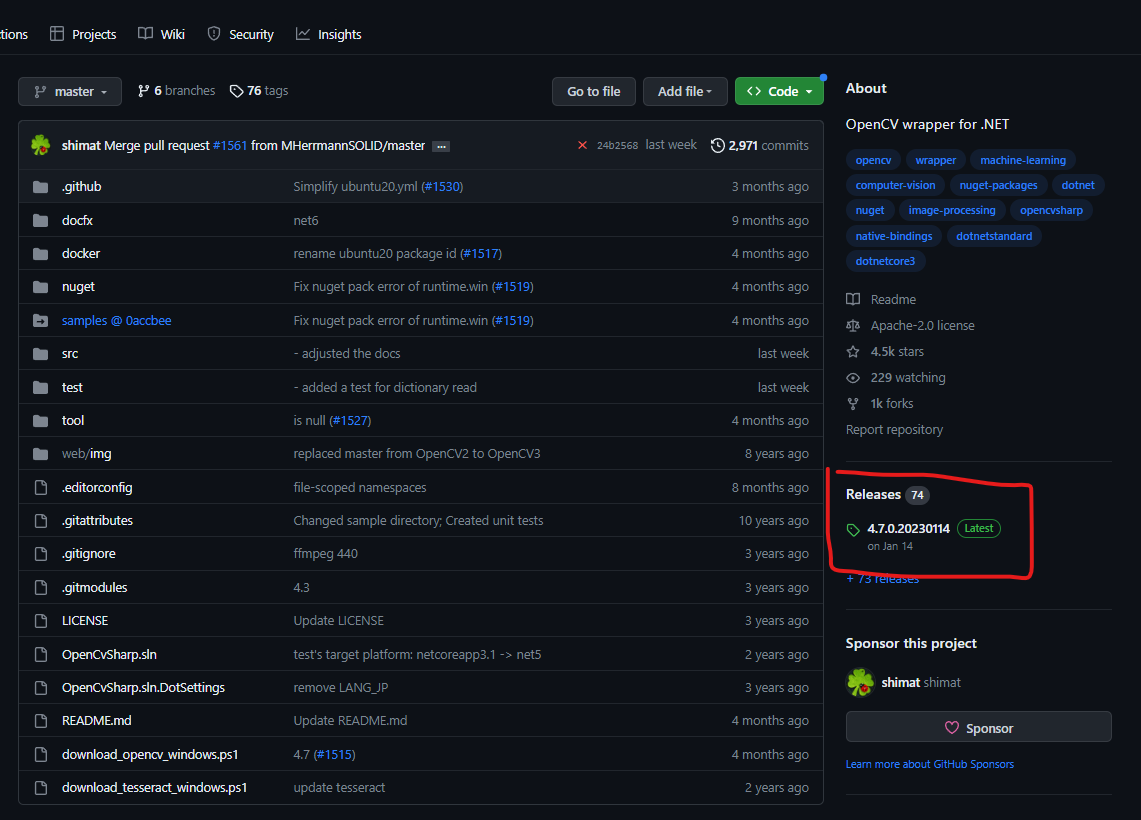Click the Readme book icon
Image resolution: width=1141 pixels, height=820 pixels.
853,300
